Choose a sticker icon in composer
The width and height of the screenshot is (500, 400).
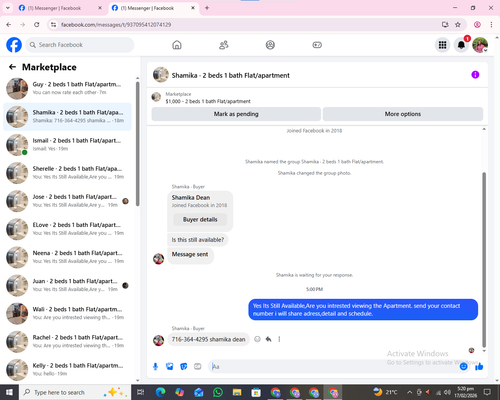[x=184, y=367]
